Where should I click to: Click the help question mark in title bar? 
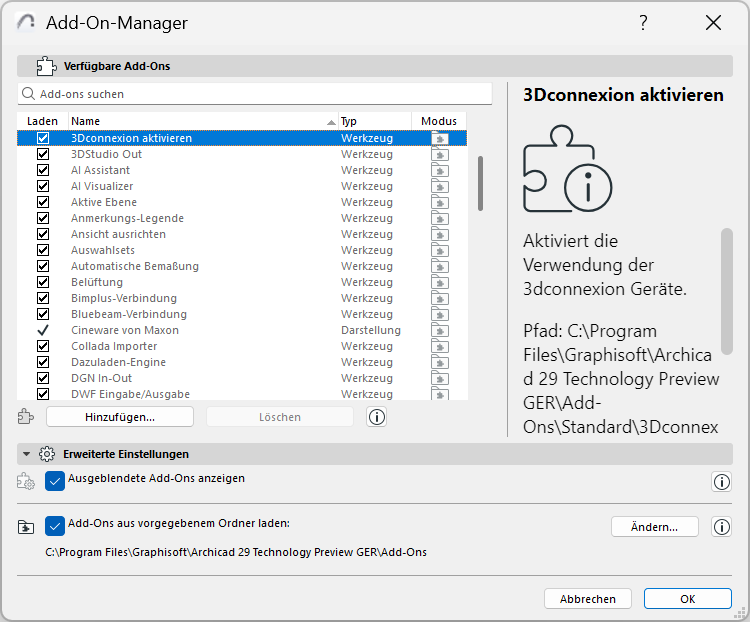click(x=643, y=23)
